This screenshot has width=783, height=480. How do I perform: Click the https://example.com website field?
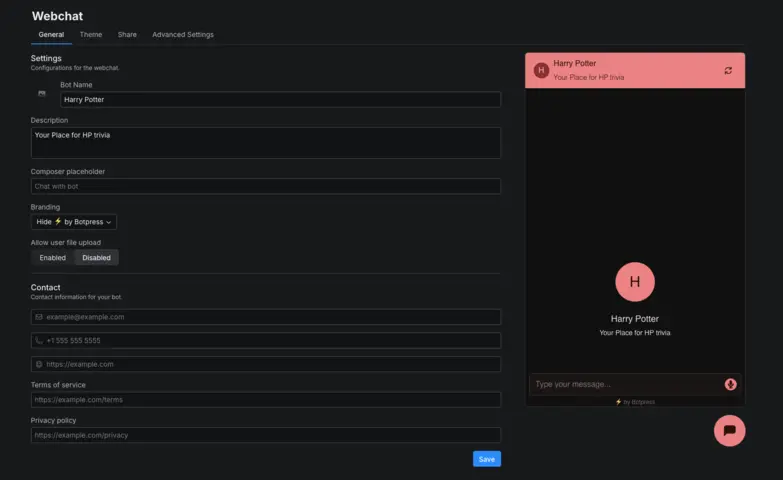coord(266,364)
